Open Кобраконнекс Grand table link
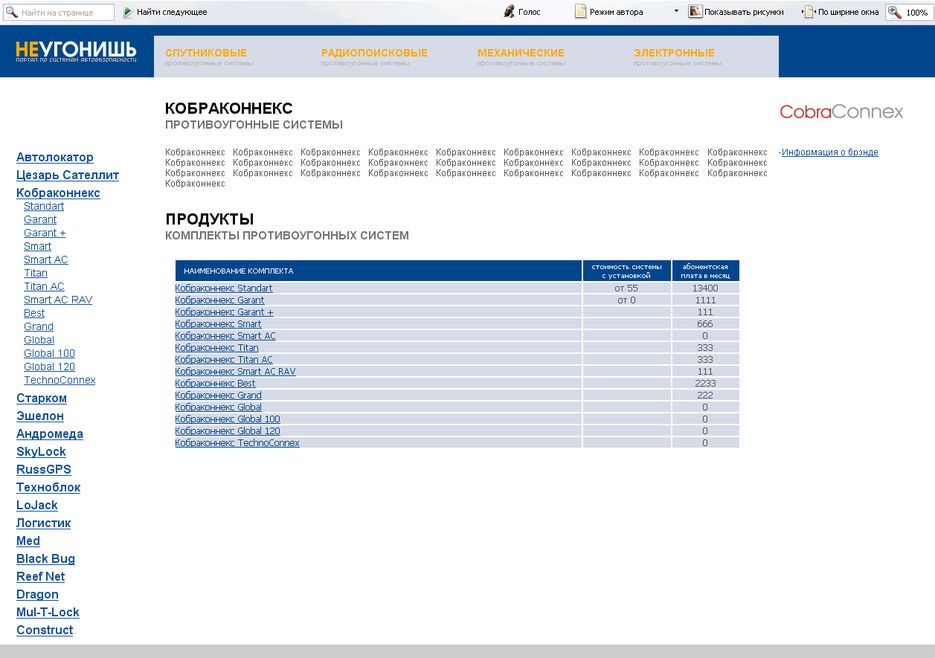 [x=218, y=396]
